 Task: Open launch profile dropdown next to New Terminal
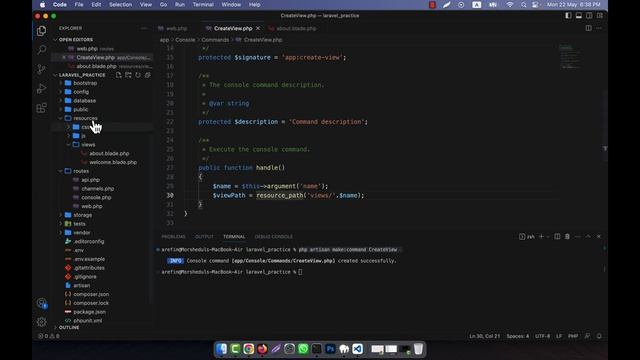click(548, 237)
